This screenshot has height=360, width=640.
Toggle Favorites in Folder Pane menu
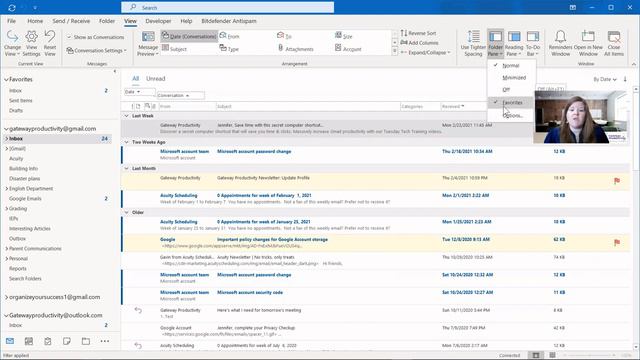(511, 102)
